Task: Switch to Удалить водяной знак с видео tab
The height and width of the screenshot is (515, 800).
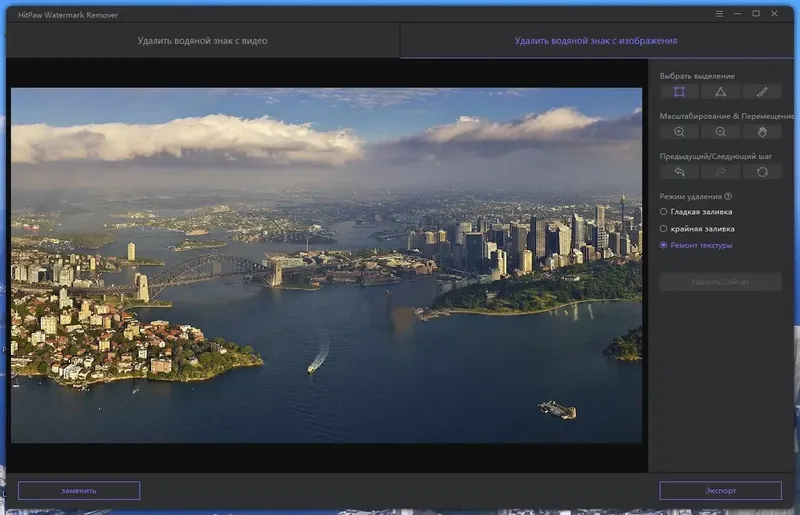Action: pos(203,41)
